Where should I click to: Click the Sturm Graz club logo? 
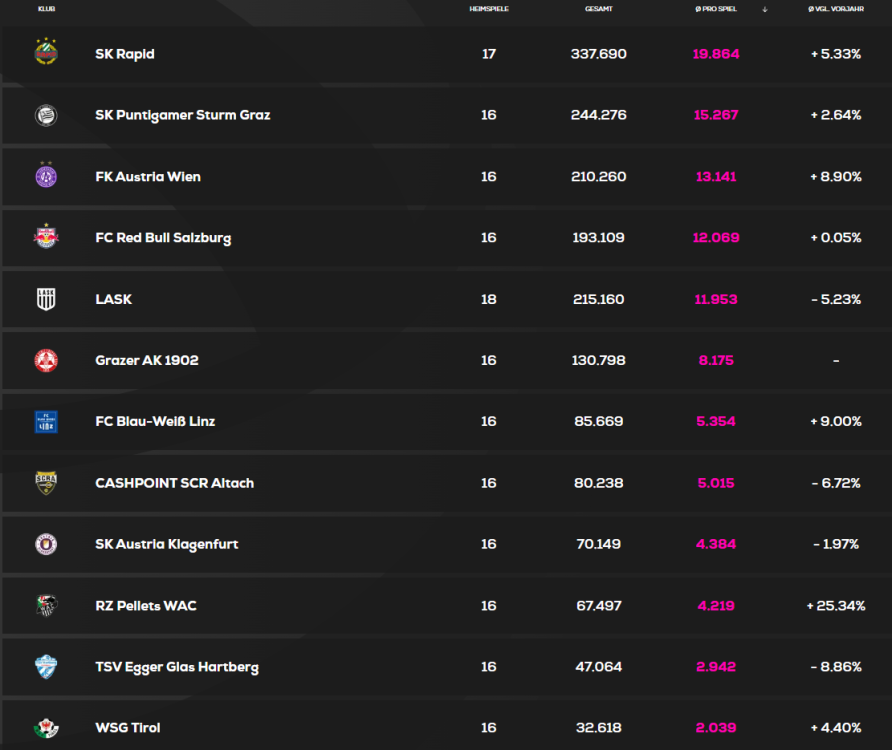(x=46, y=115)
